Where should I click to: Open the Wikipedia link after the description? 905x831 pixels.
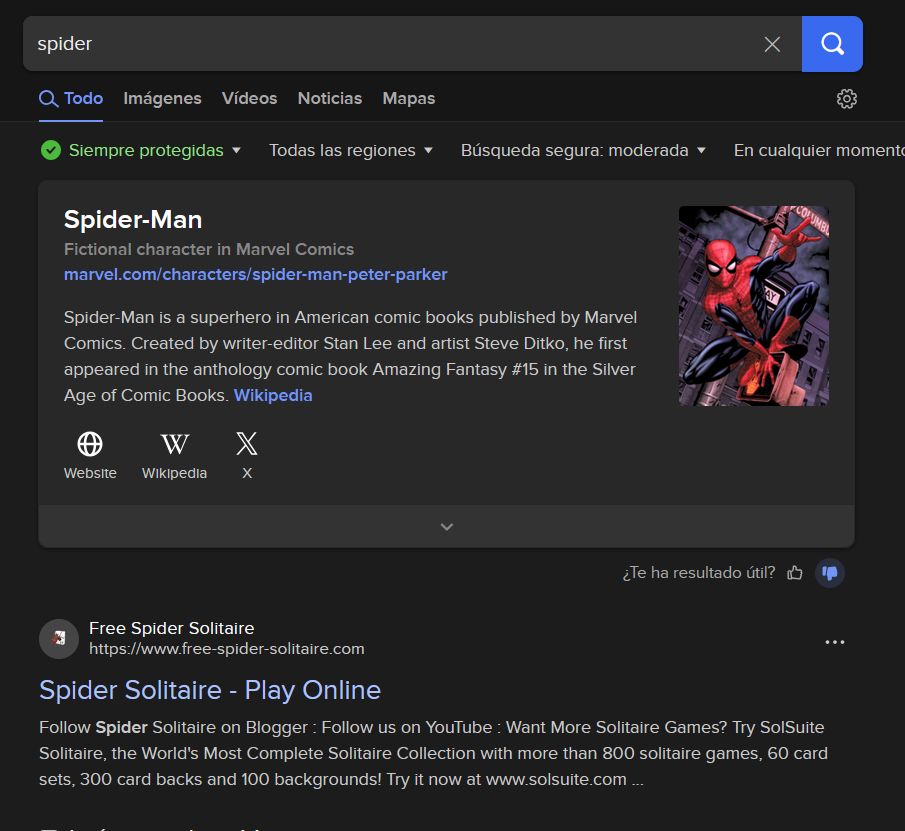click(x=273, y=395)
